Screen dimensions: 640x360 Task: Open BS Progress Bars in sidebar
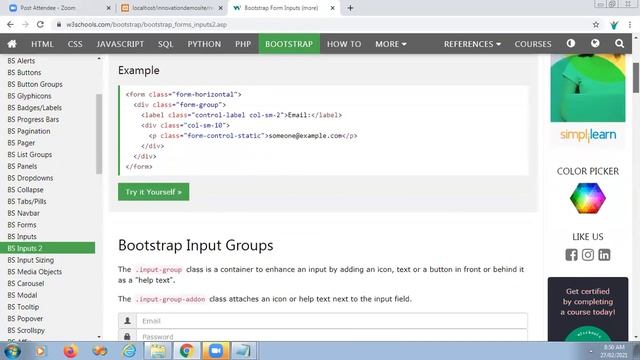(33, 119)
